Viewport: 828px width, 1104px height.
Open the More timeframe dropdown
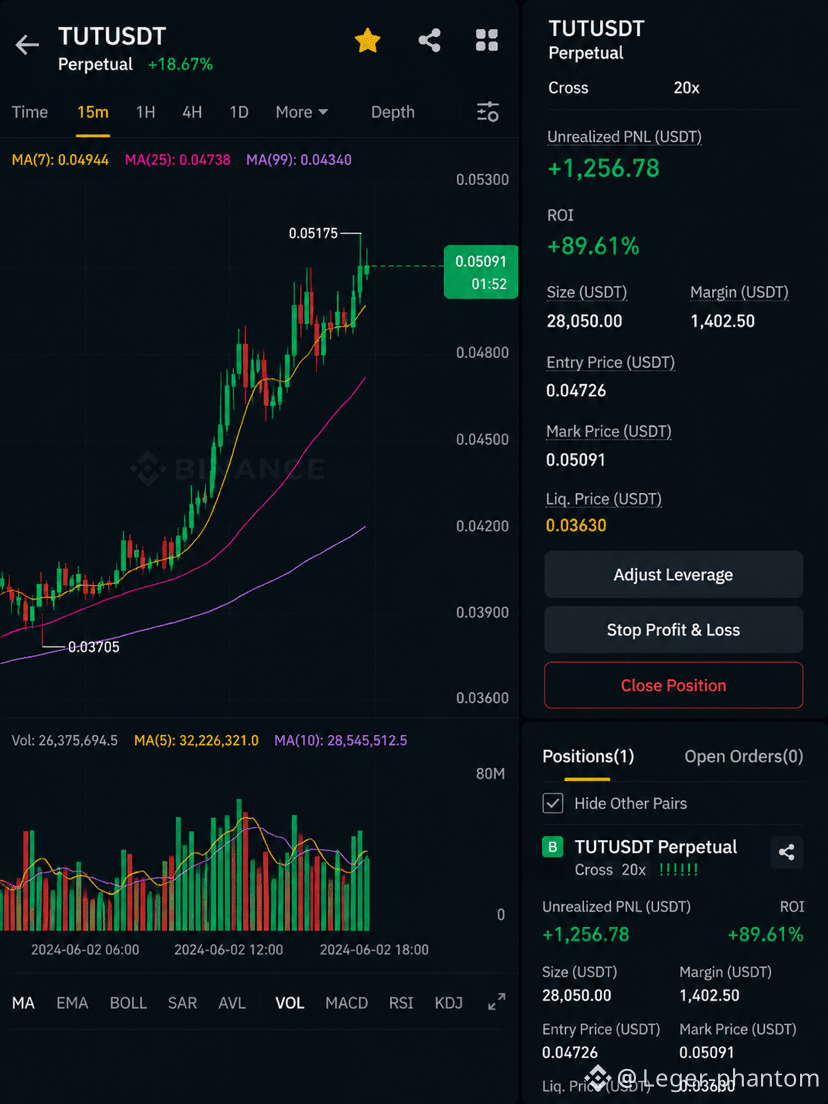301,112
